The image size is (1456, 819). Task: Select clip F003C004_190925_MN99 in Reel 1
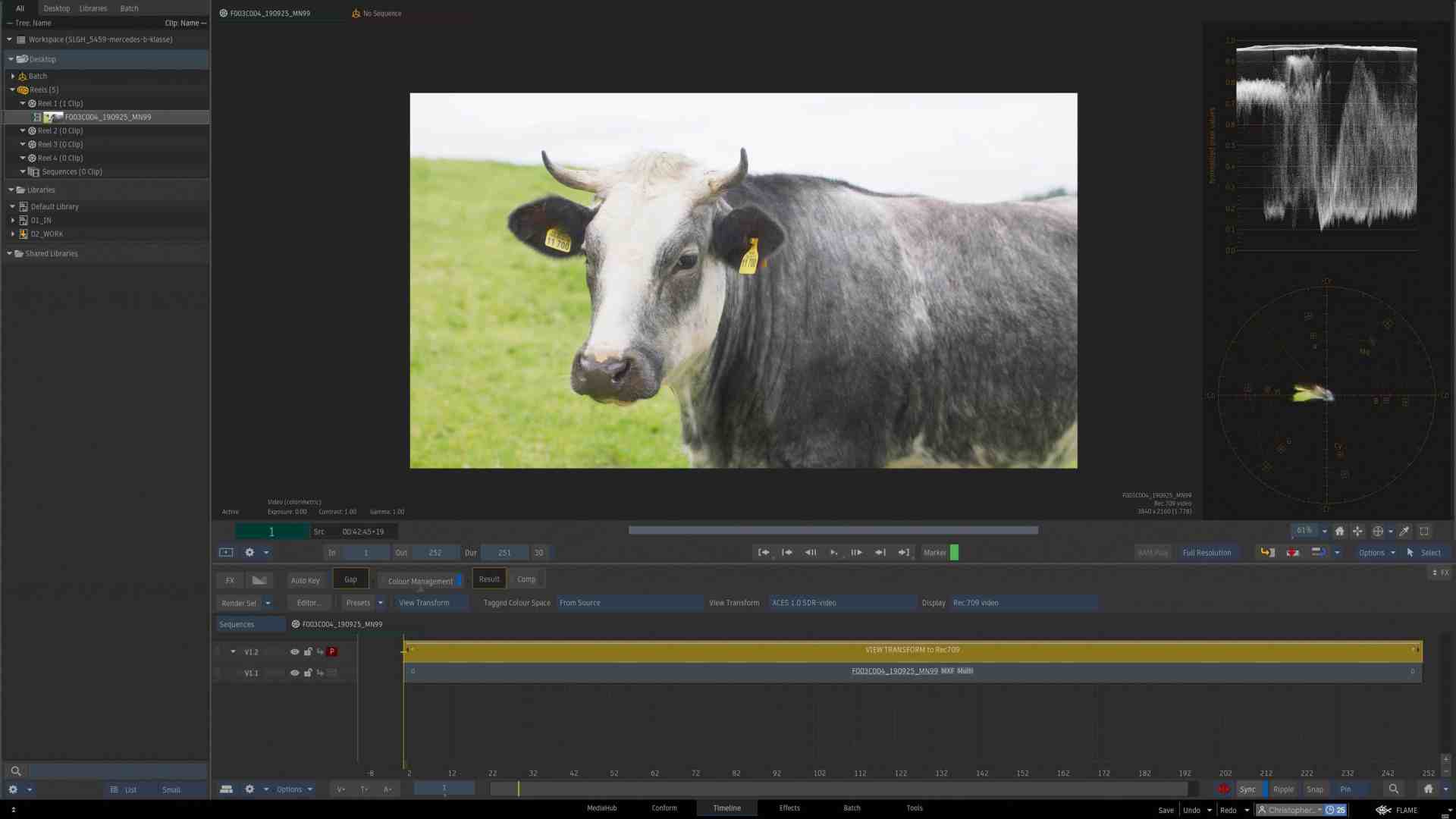107,117
